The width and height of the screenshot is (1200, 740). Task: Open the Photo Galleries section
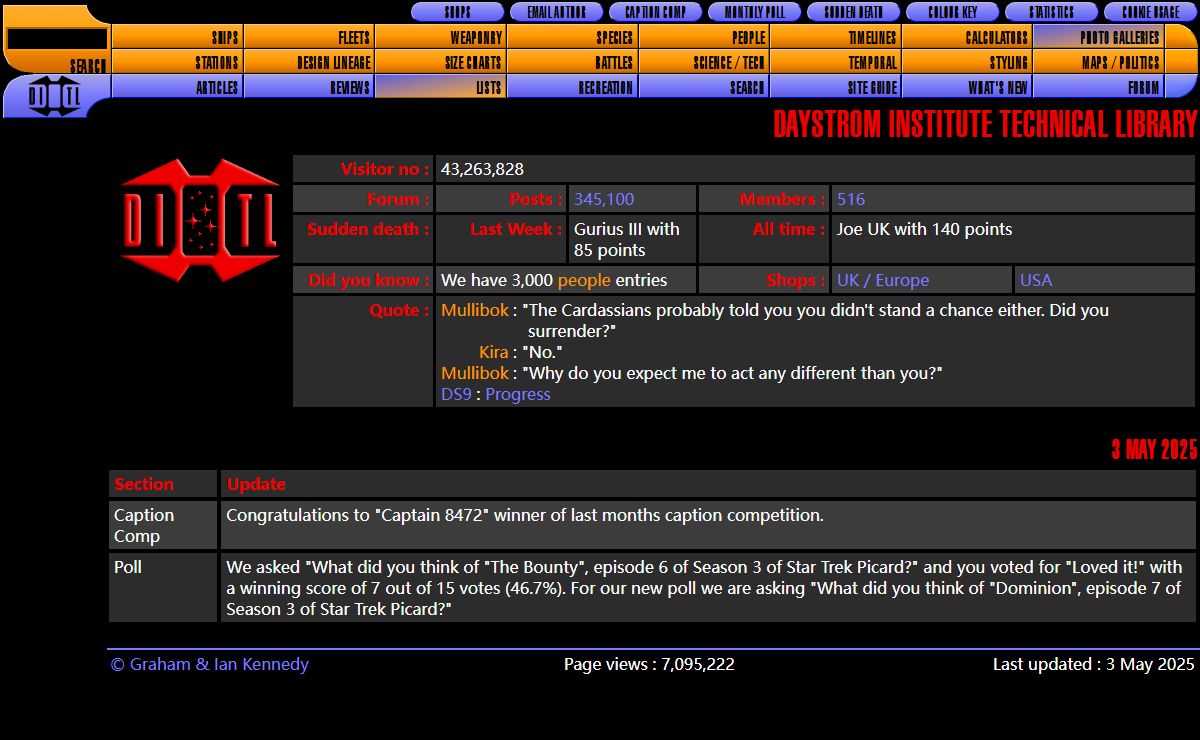pyautogui.click(x=1099, y=37)
